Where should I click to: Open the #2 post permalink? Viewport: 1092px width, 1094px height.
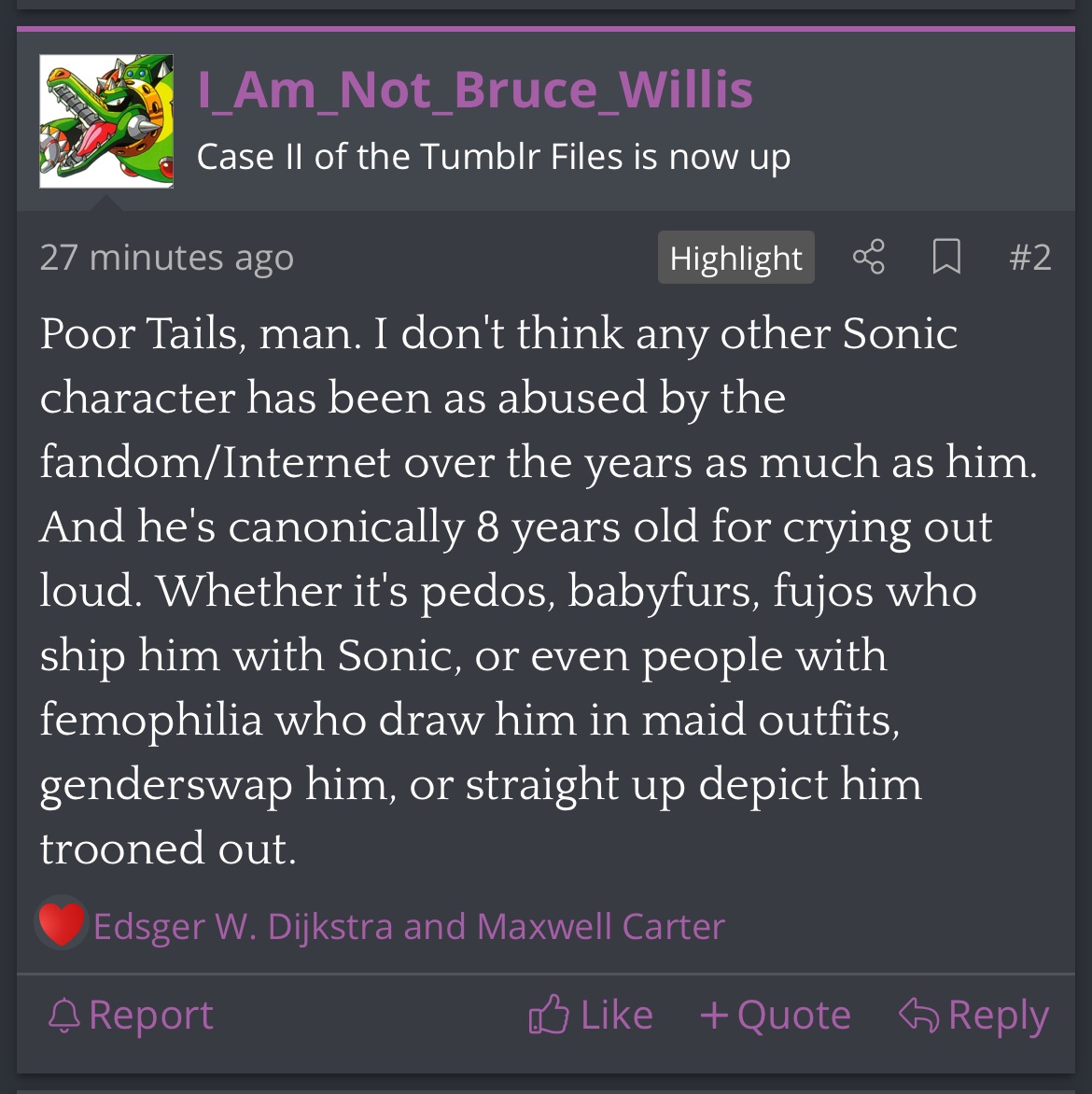(1029, 258)
